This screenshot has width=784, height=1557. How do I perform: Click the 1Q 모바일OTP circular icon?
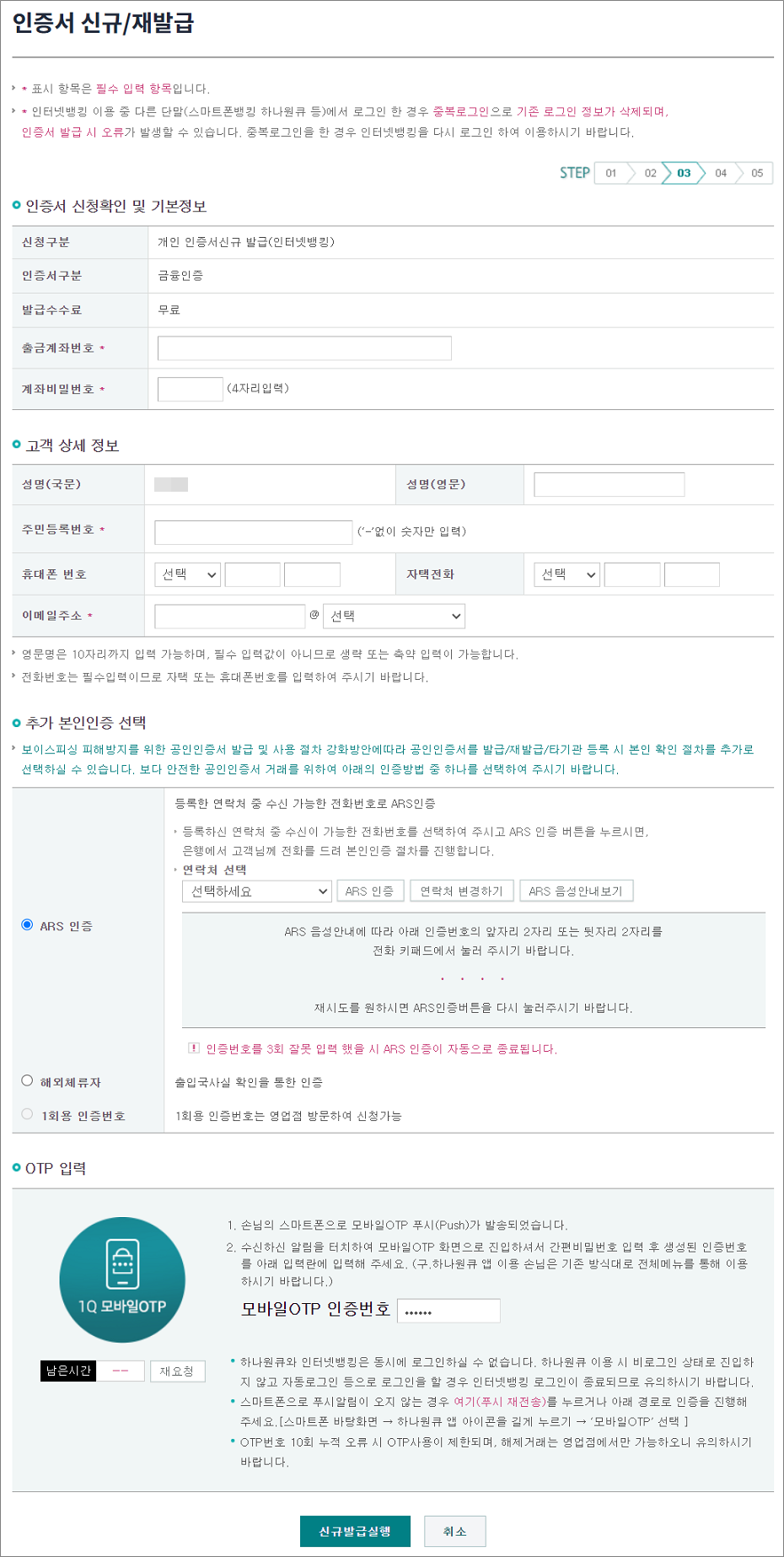122,1280
